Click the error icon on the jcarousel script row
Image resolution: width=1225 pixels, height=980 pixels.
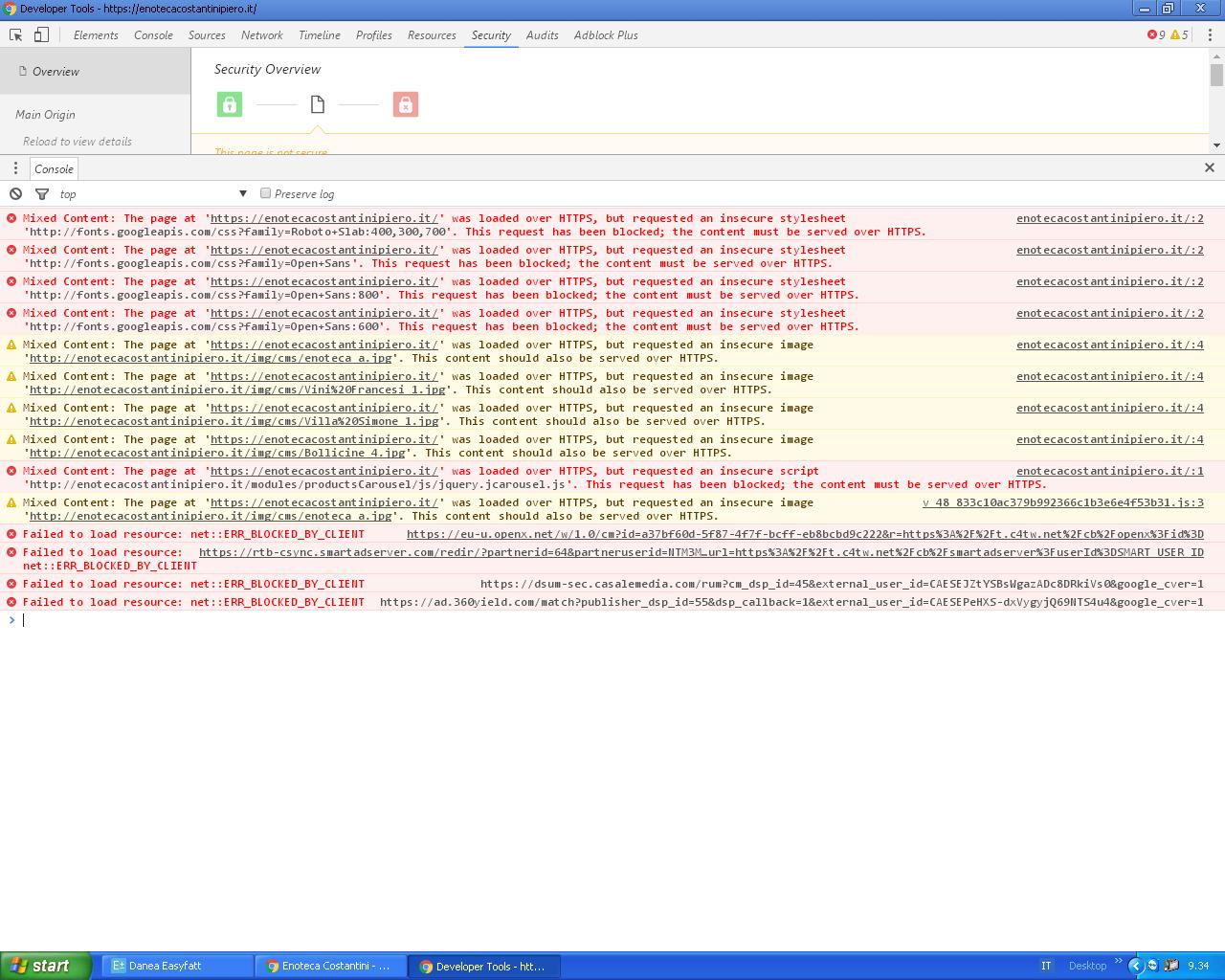11,471
